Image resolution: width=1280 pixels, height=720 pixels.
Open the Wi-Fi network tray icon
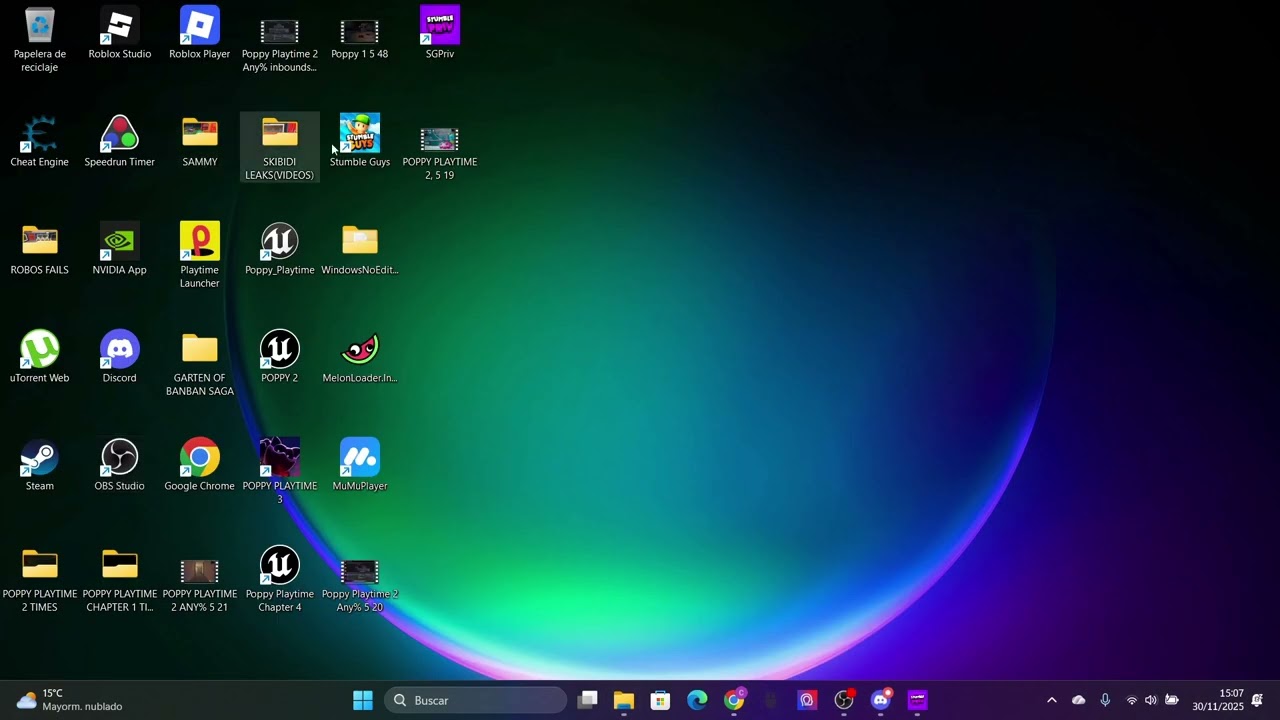(x=1132, y=700)
